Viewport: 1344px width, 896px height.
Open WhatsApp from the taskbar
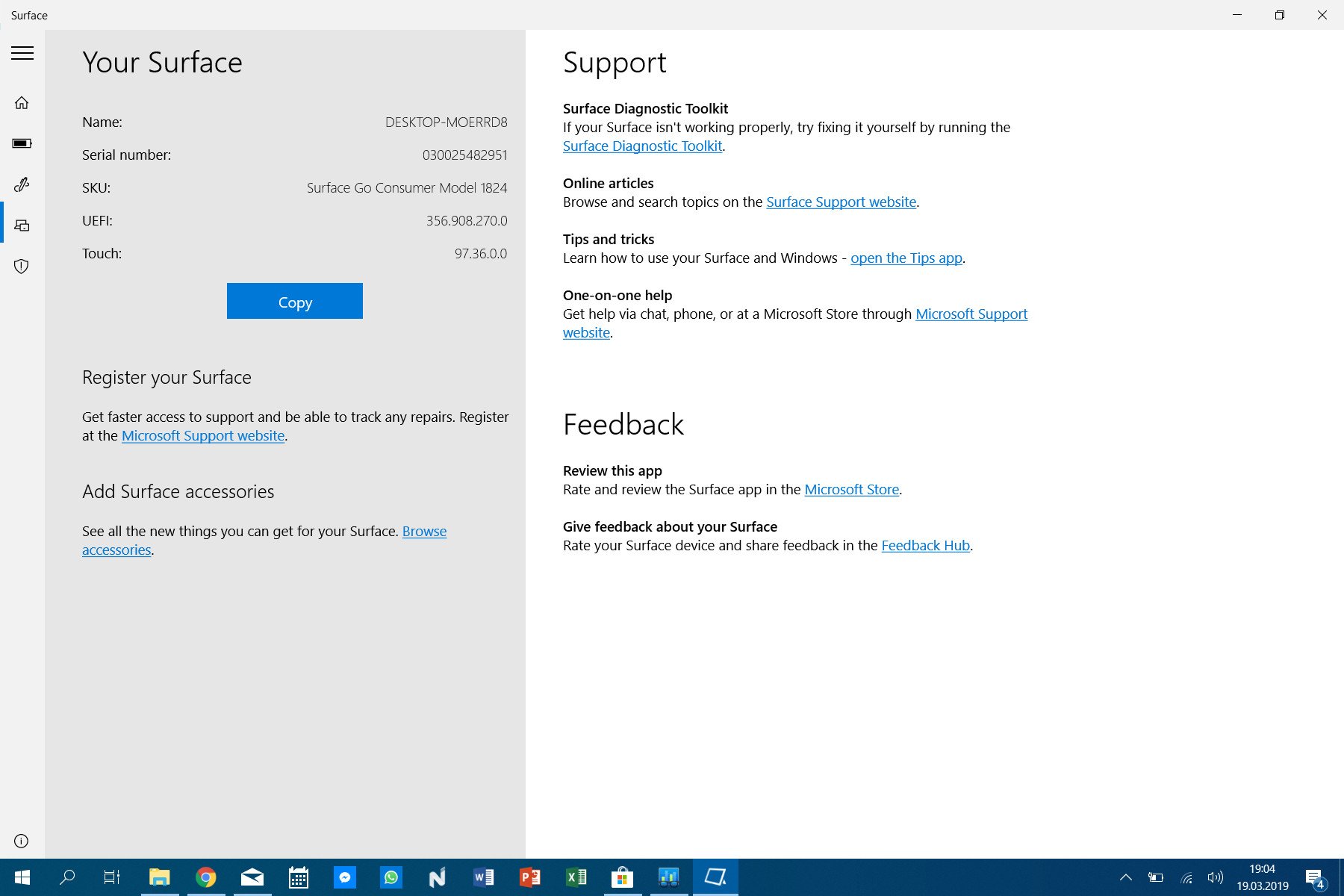[x=391, y=877]
